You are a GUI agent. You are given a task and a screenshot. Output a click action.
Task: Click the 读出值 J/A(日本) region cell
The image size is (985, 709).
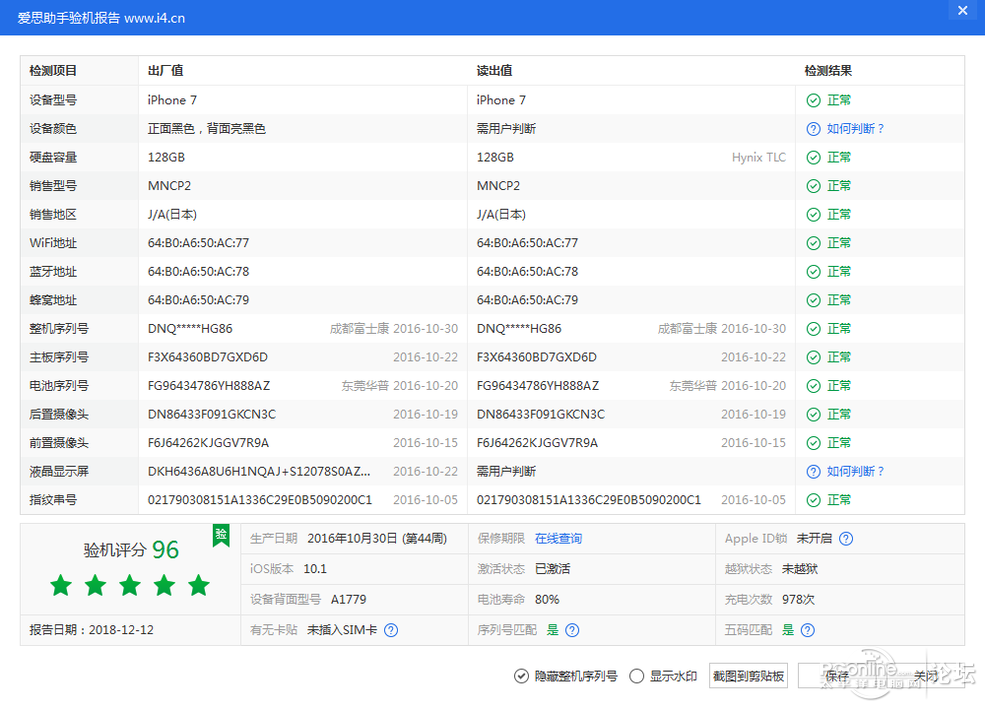coord(501,215)
